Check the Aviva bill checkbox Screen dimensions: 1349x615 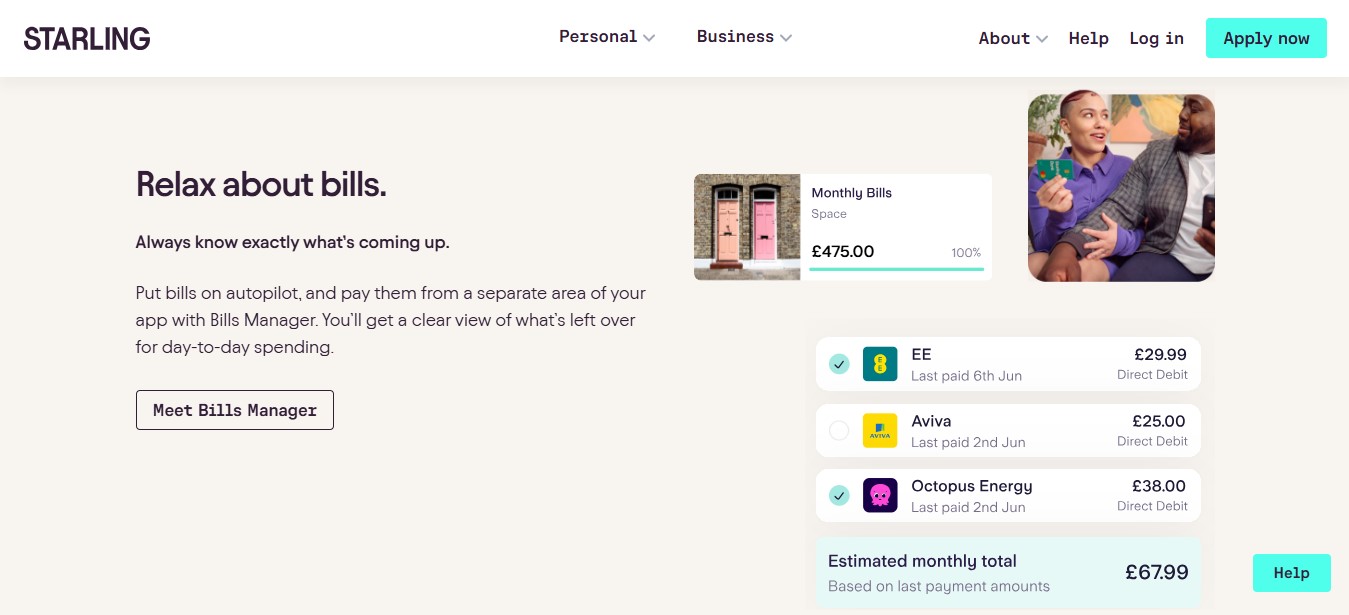tap(839, 430)
